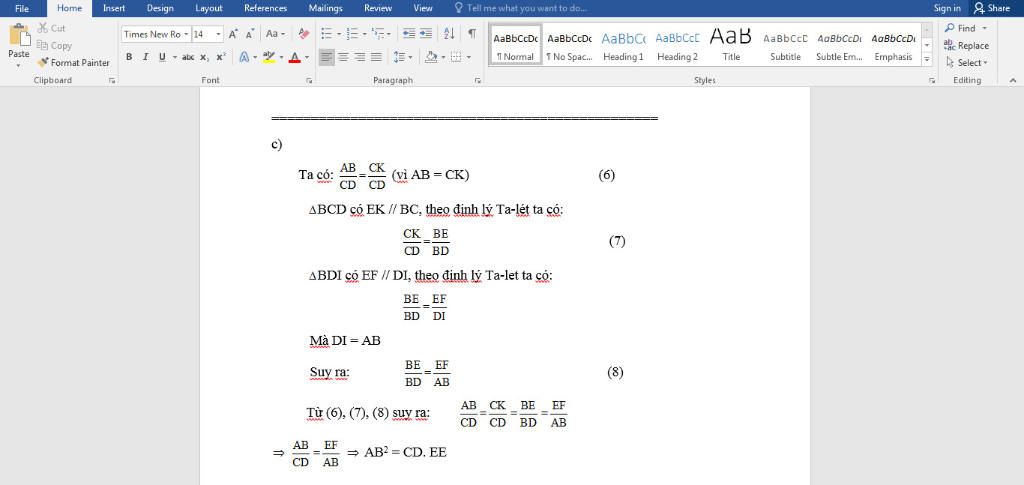1024x485 pixels.
Task: Apply the Normal style
Action: 515,44
